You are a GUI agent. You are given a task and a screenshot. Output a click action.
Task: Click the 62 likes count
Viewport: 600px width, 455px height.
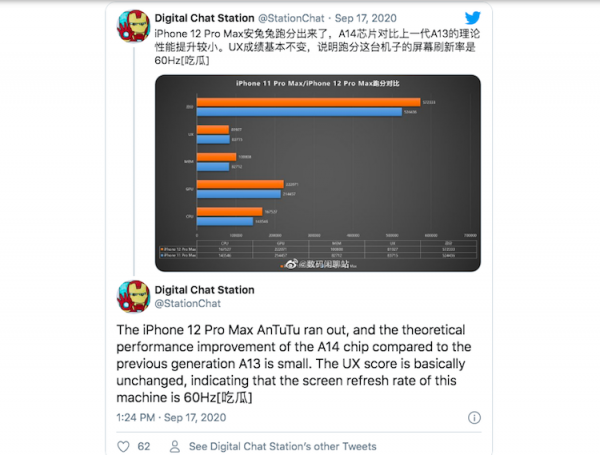point(143,446)
